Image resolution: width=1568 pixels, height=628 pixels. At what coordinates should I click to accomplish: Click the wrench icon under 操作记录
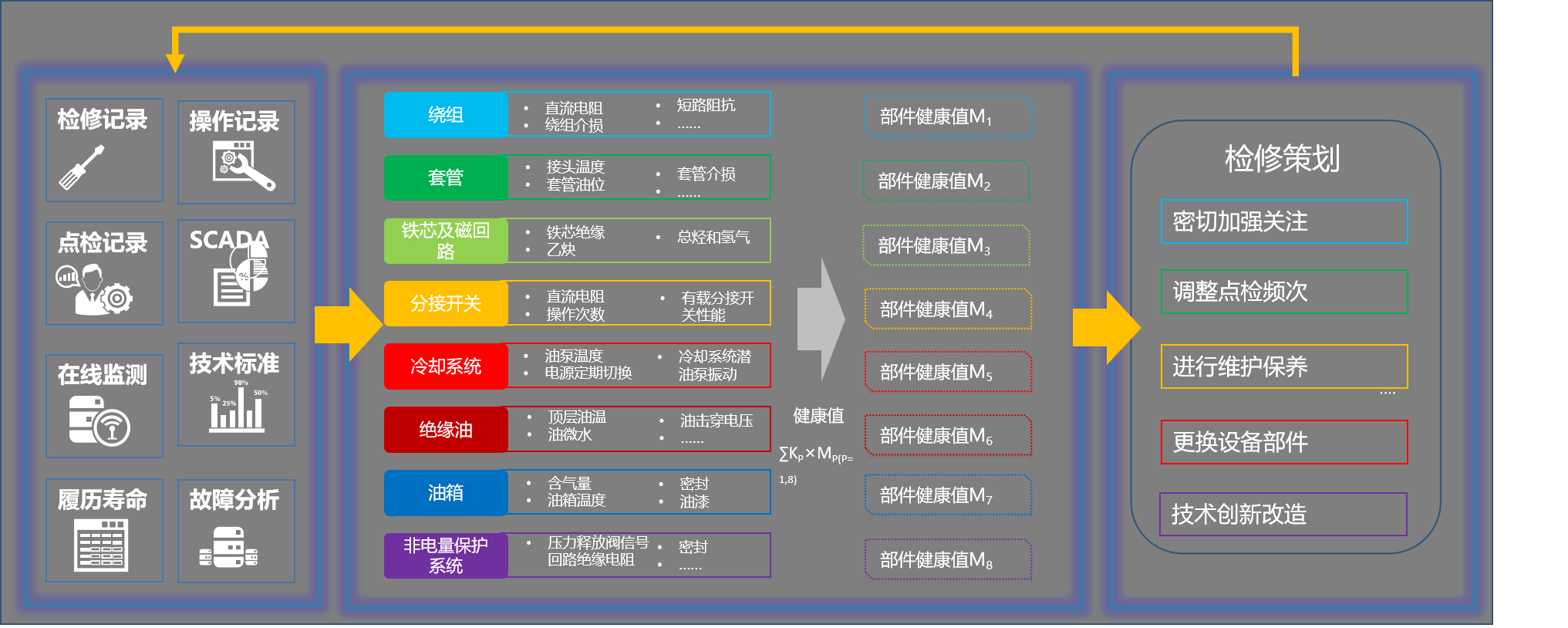point(243,165)
